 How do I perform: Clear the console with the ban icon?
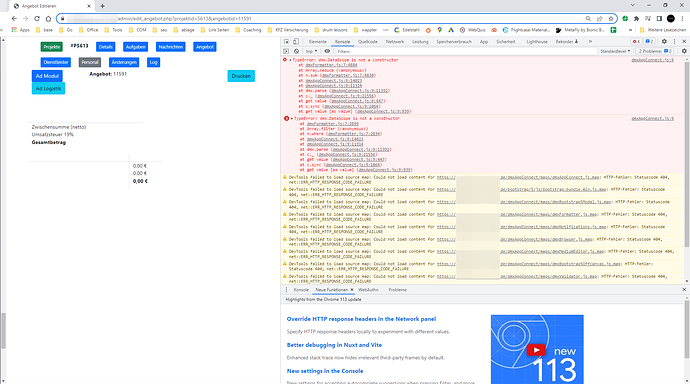297,51
